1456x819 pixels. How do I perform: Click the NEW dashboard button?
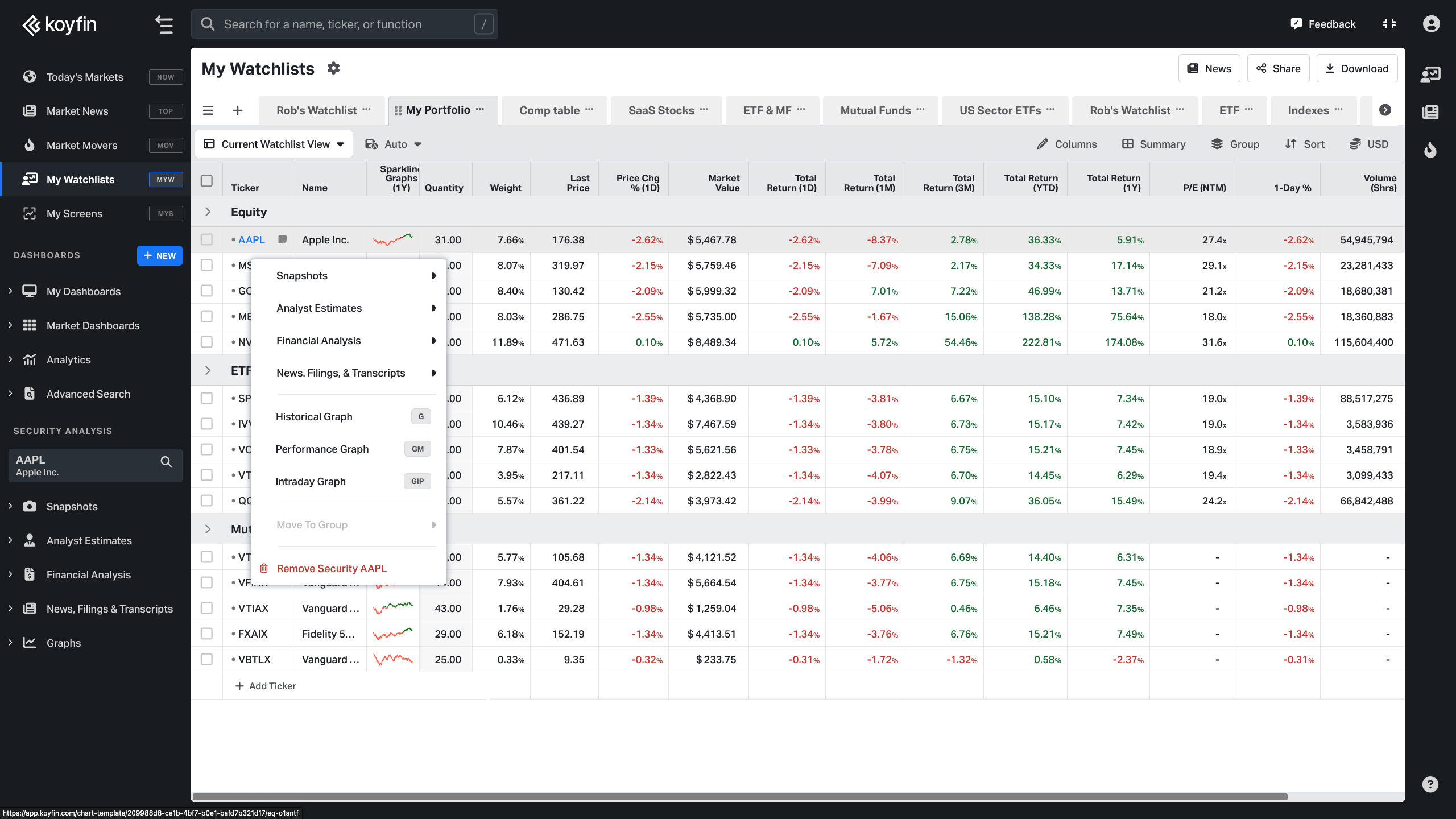click(x=160, y=255)
